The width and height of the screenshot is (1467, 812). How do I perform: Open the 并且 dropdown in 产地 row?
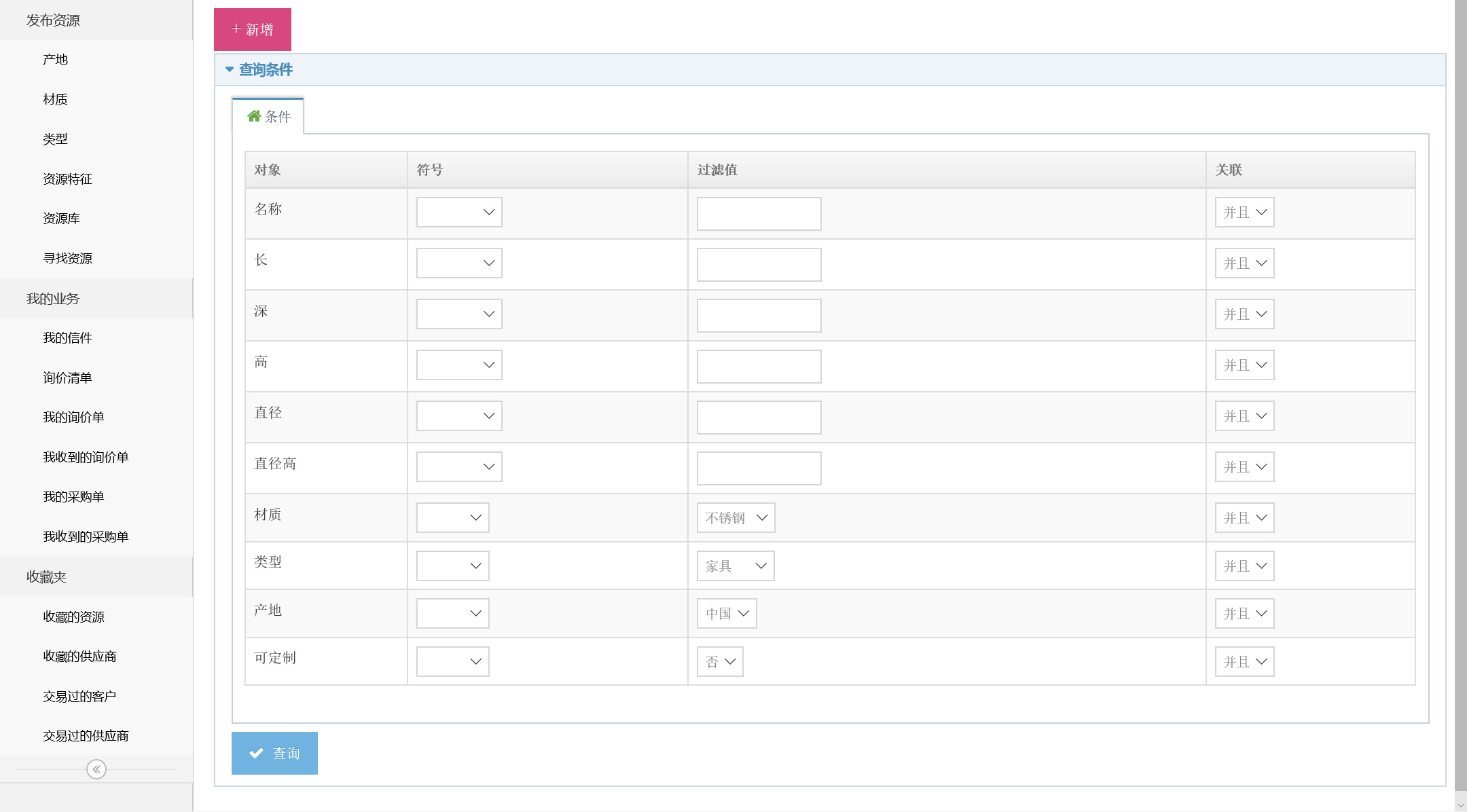click(1245, 613)
